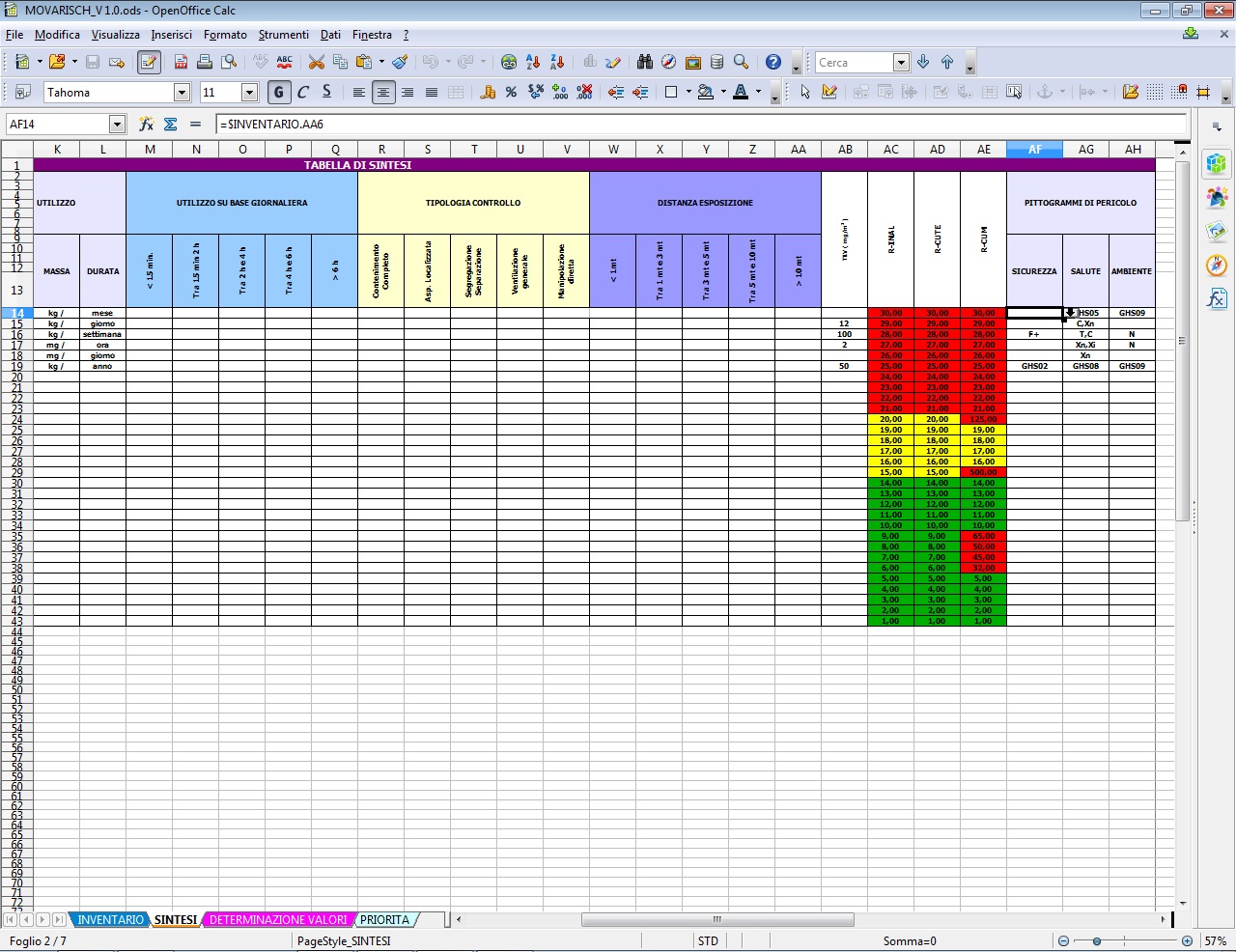
Task: Open Find & Replace binoculars icon
Action: click(645, 62)
